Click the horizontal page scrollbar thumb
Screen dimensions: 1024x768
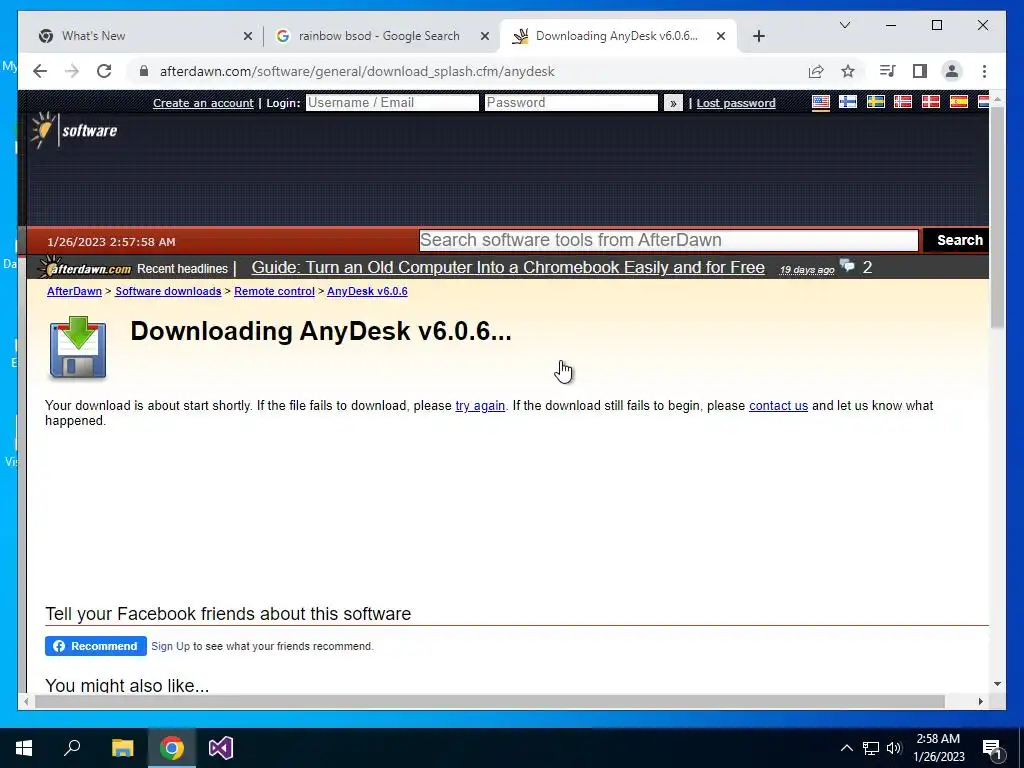pos(490,701)
